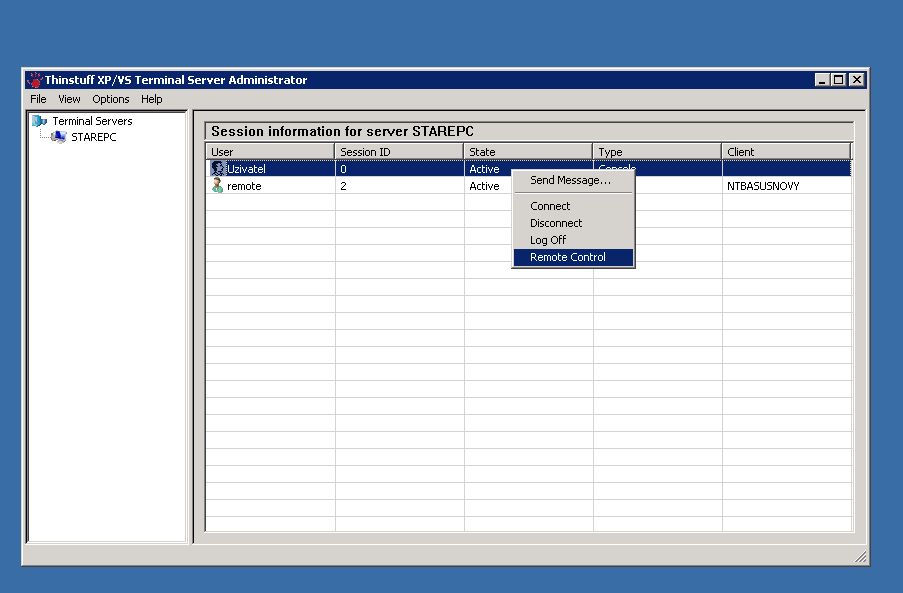
Task: Close the Terminal Server Administrator window
Action: click(857, 80)
